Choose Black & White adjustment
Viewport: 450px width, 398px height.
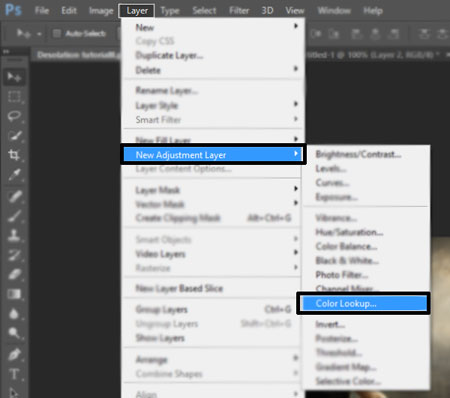pos(366,260)
